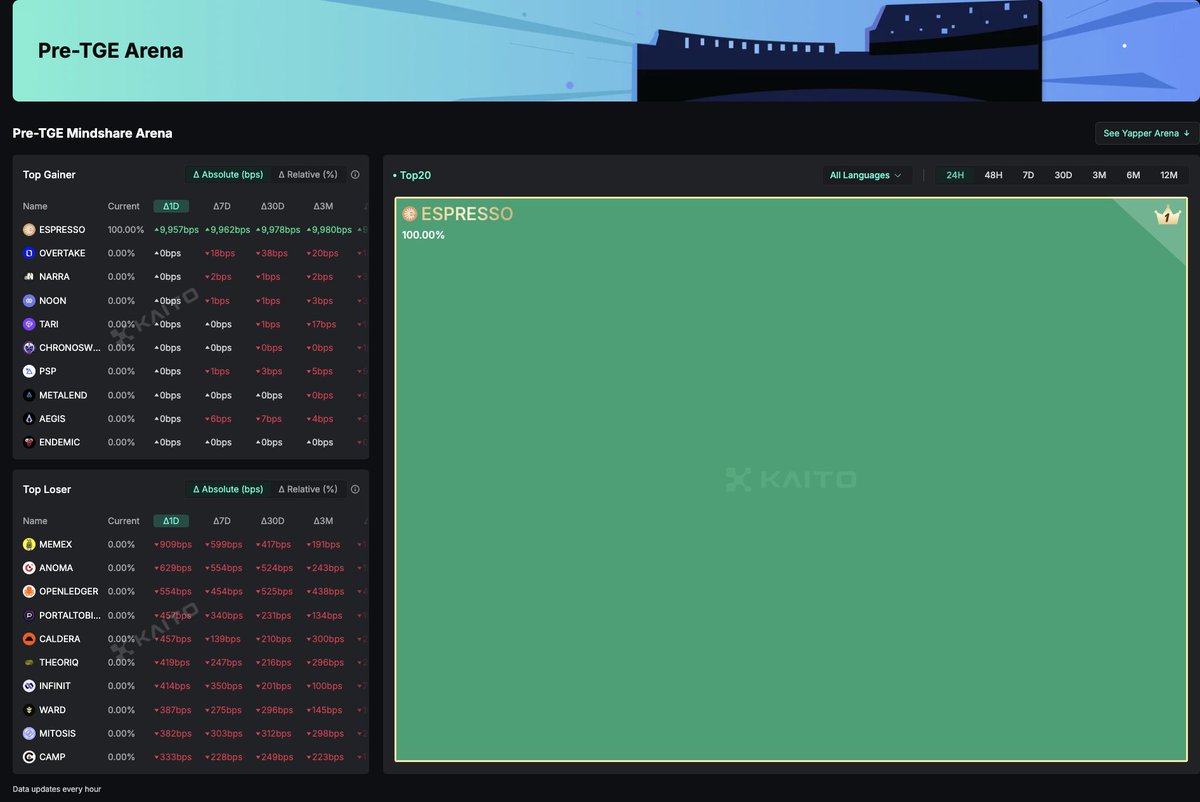This screenshot has width=1200, height=802.
Task: Sort Top Gainer by Δ3M column
Action: (323, 206)
